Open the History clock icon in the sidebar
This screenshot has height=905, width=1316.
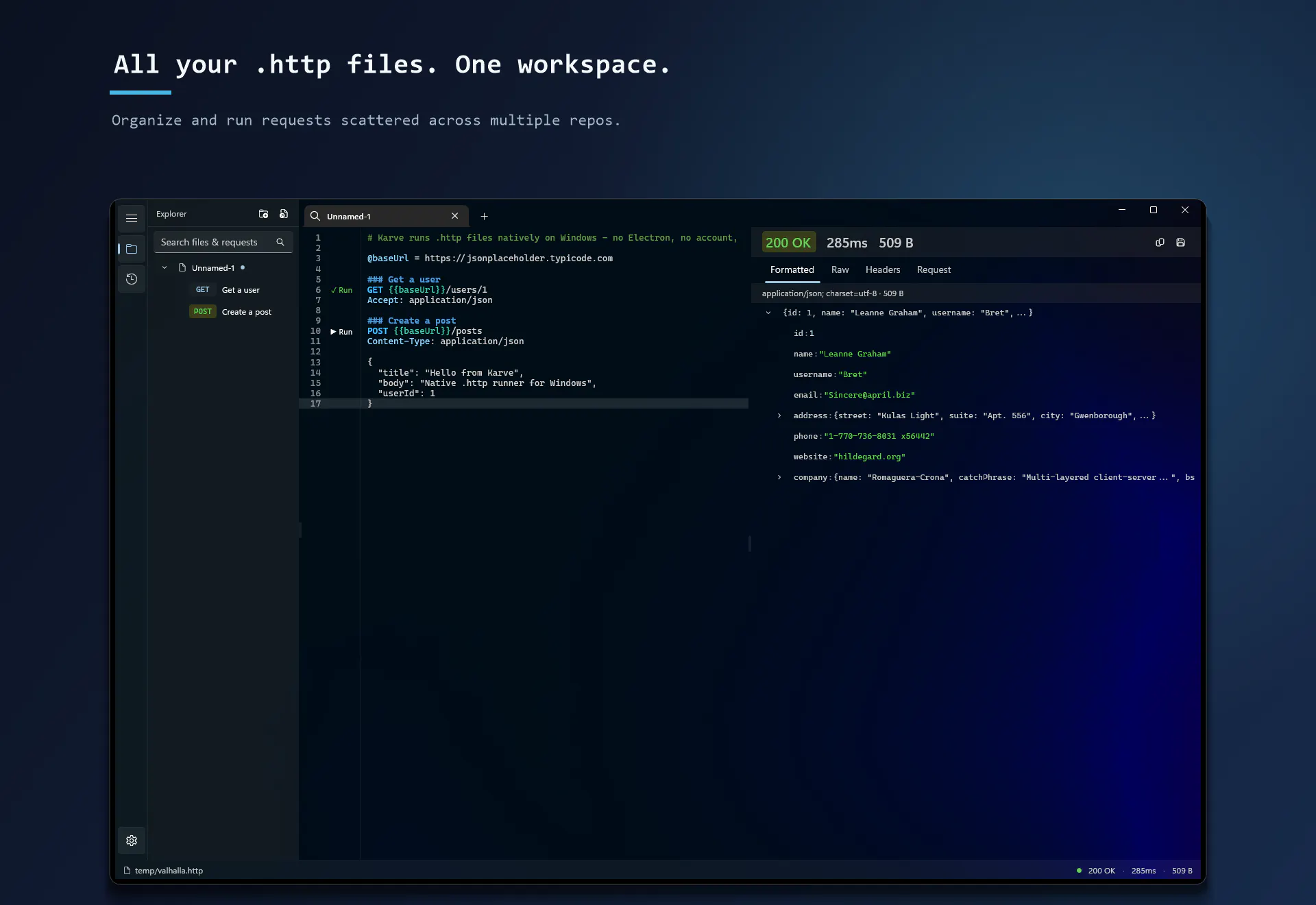132,279
